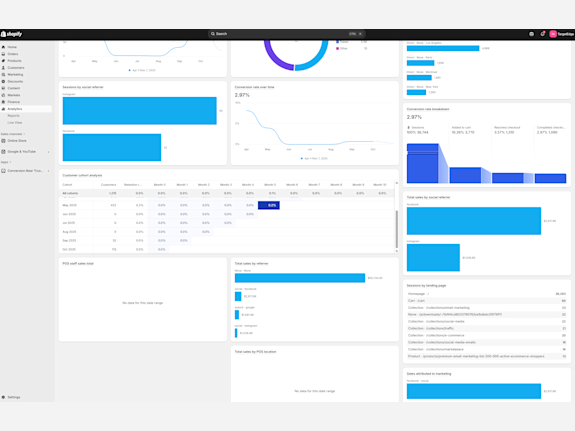Click the cohort table scroll-down arrow
The width and height of the screenshot is (575, 431).
click(396, 251)
